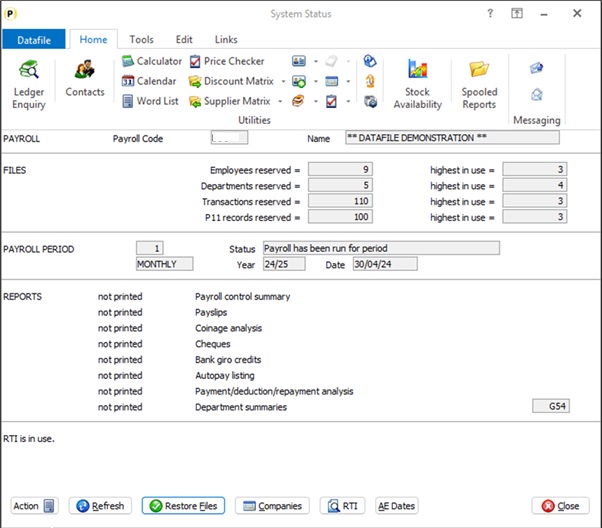Click the Year field showing 24/25
The image size is (602, 528).
[284, 264]
